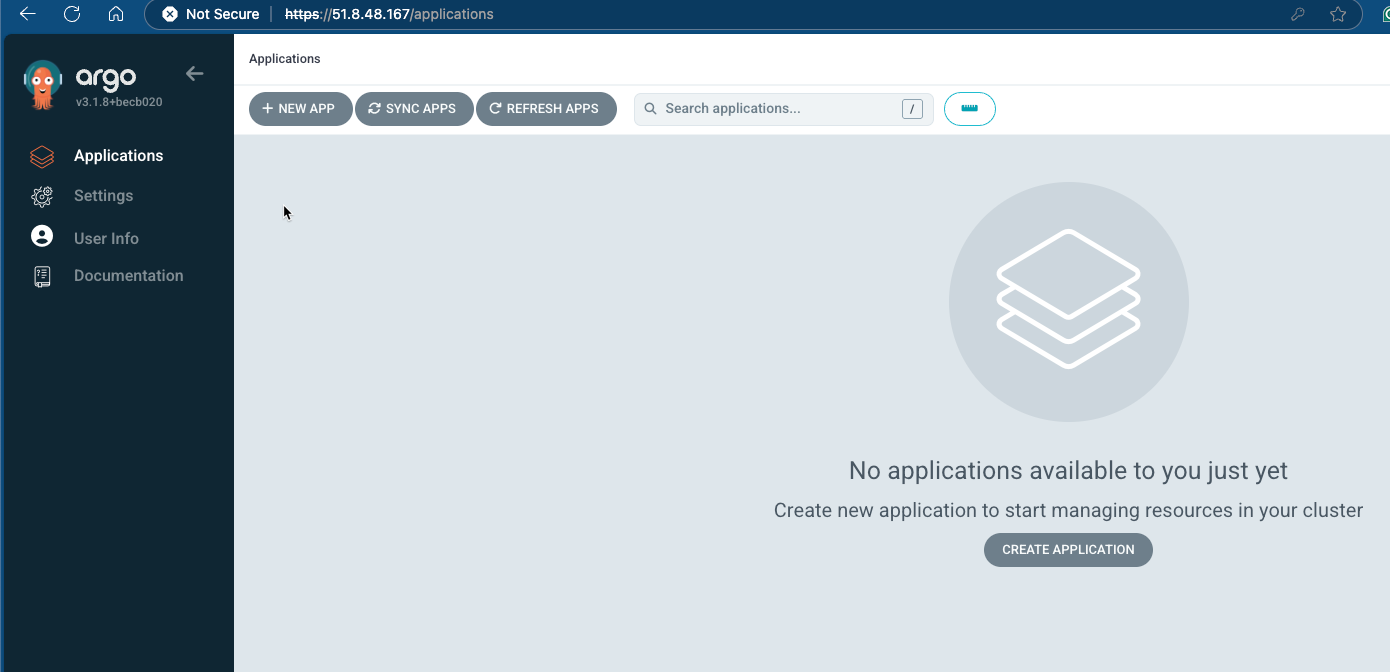1390x672 pixels.
Task: Click the Argo octopus logo
Action: tap(43, 85)
